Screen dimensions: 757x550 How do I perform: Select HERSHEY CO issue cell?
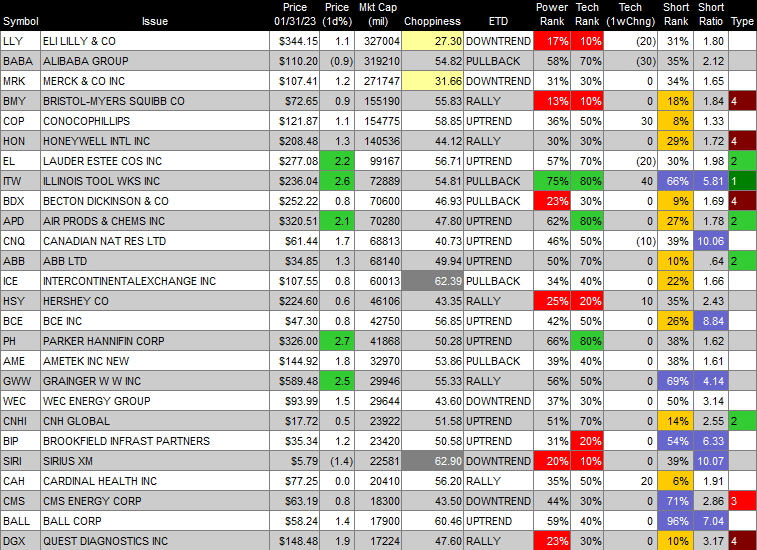point(155,301)
